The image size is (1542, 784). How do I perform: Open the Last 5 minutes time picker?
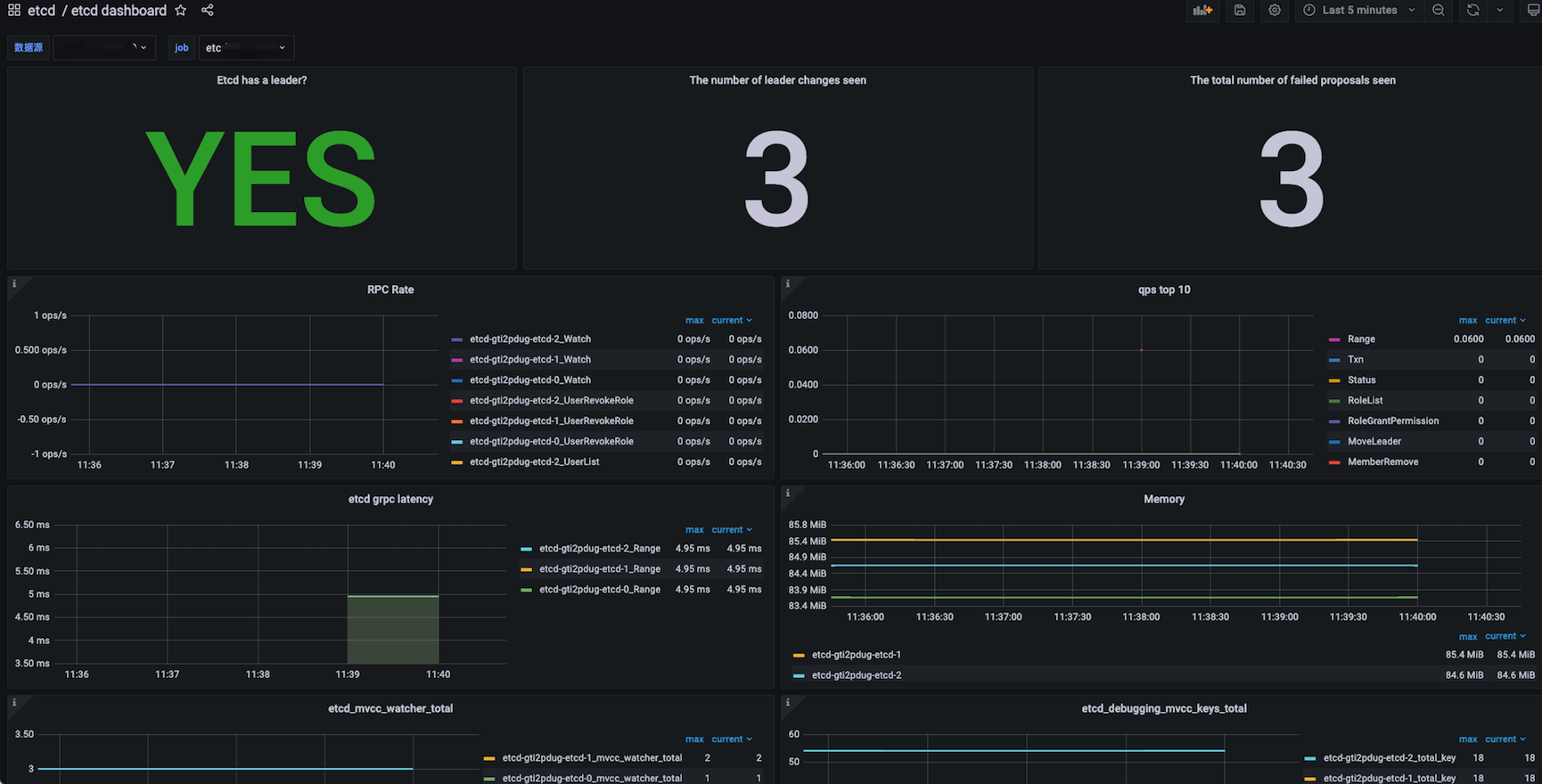tap(1359, 11)
